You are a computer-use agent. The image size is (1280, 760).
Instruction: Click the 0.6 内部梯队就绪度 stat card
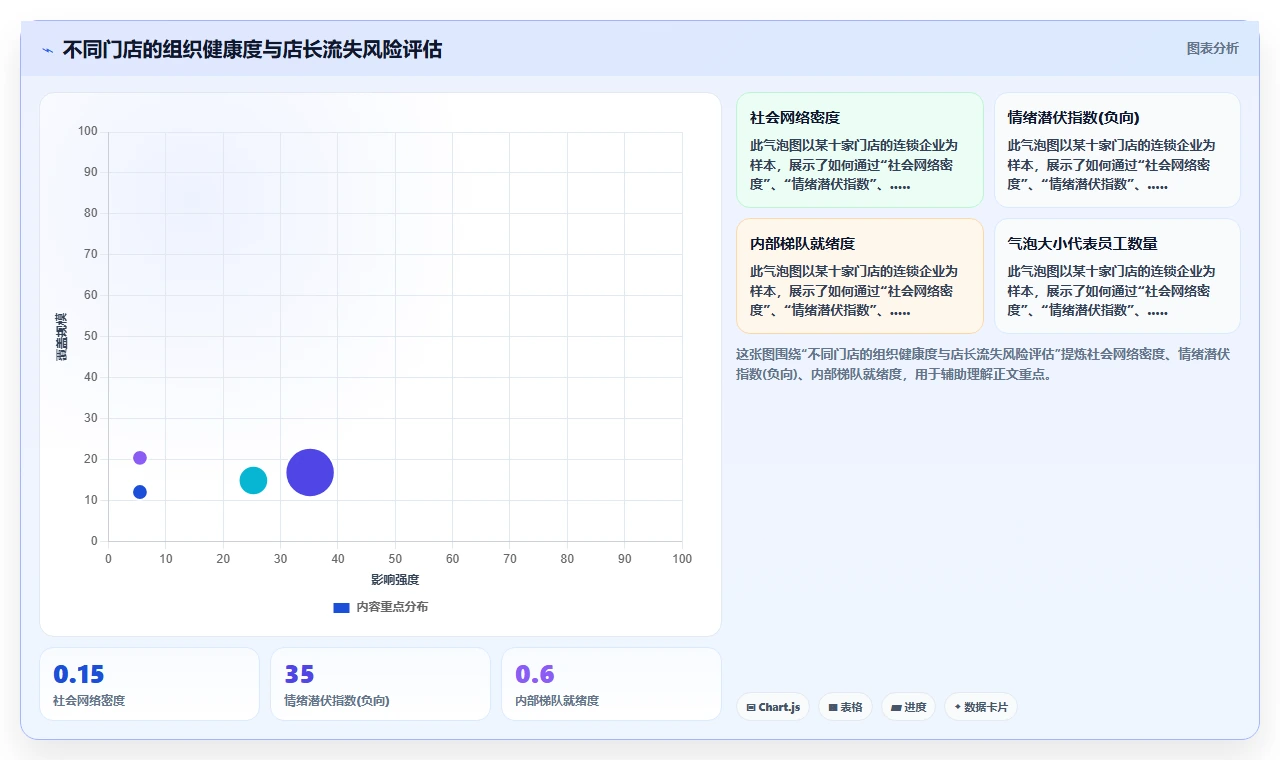[x=611, y=684]
